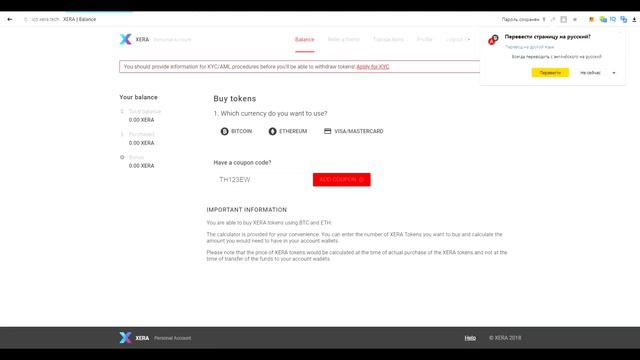Click the © XERA 2018 footer text

505,338
